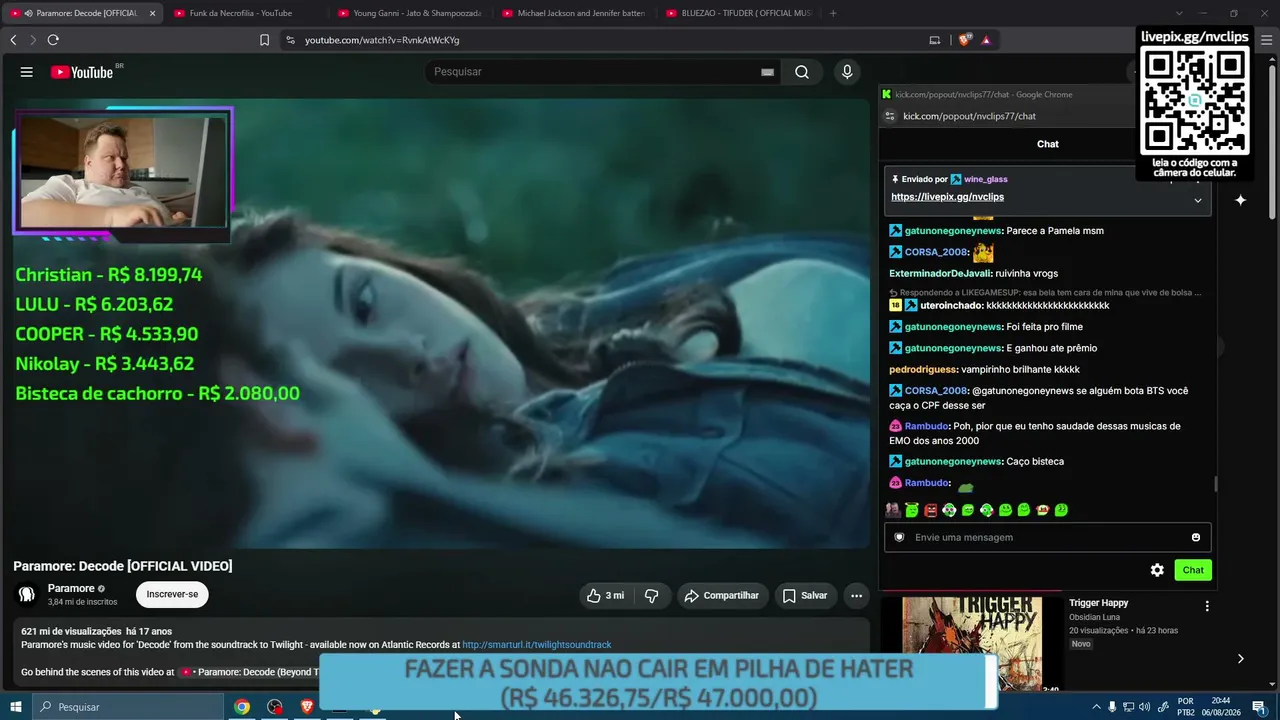
Task: Click the YouTube search magnifier button
Action: [802, 72]
